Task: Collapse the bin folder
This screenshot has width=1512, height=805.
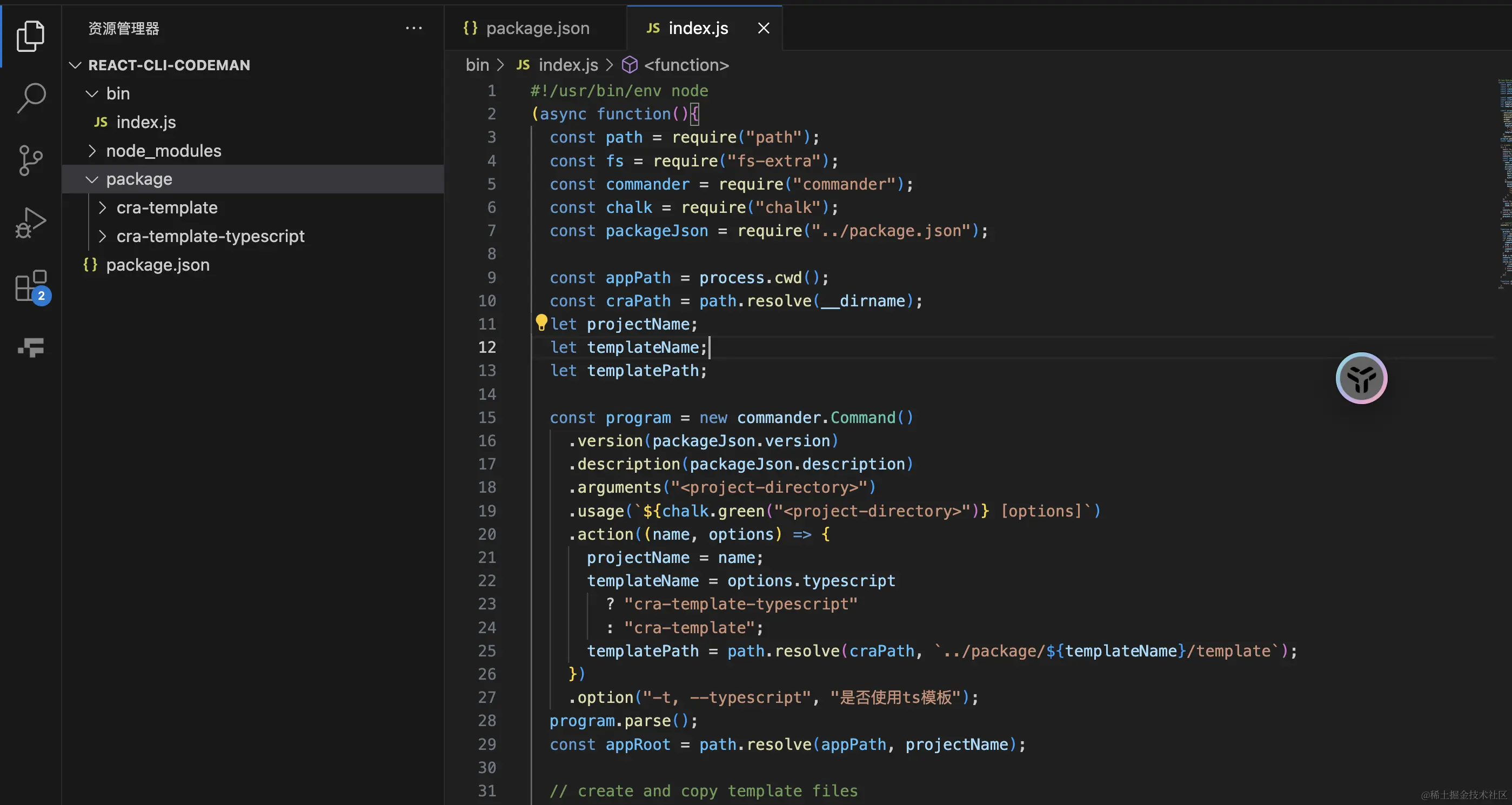Action: point(92,94)
